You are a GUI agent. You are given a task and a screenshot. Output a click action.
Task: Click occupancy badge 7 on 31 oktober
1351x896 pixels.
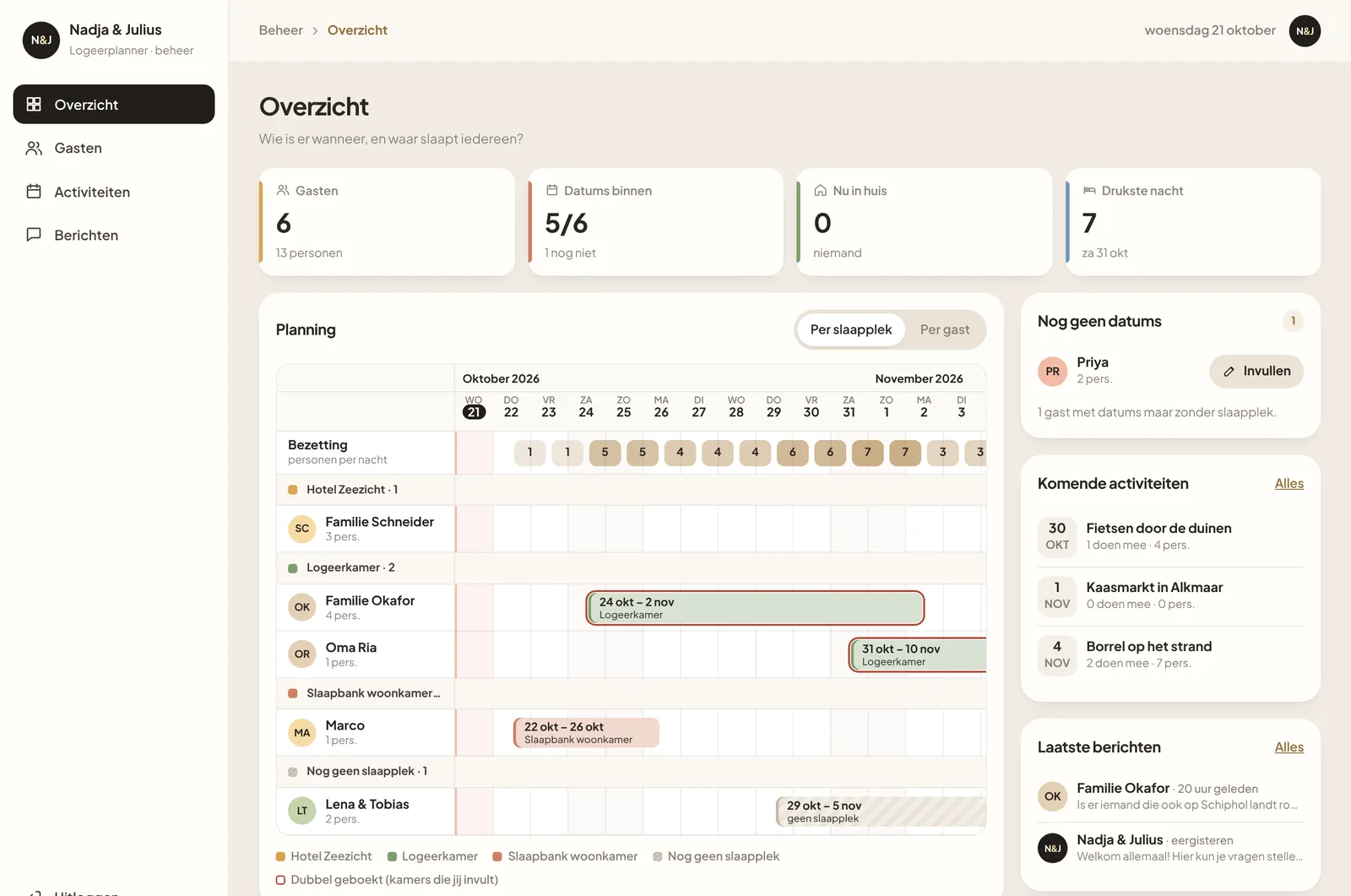pos(867,453)
